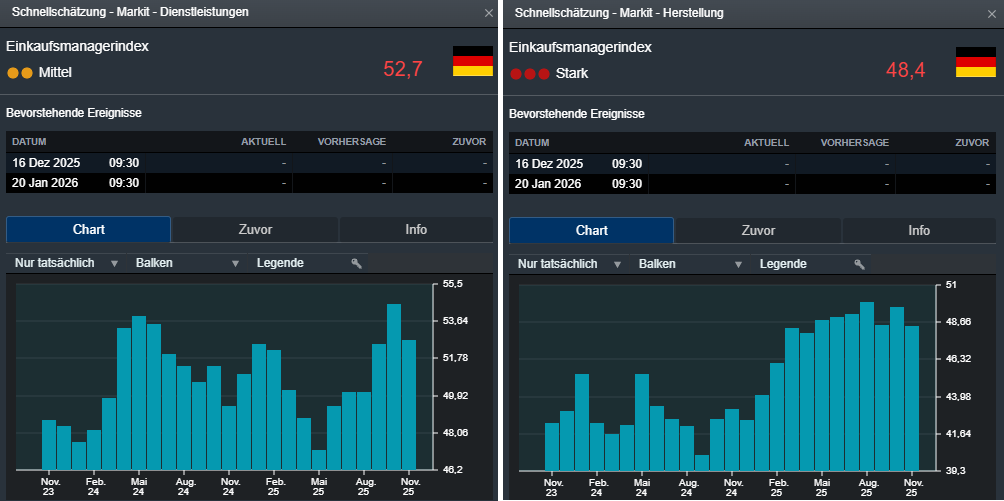Screen dimensions: 1004x501
Task: Select the 16 Dez 2025 event row in Dienstleistungen
Action: (249, 163)
